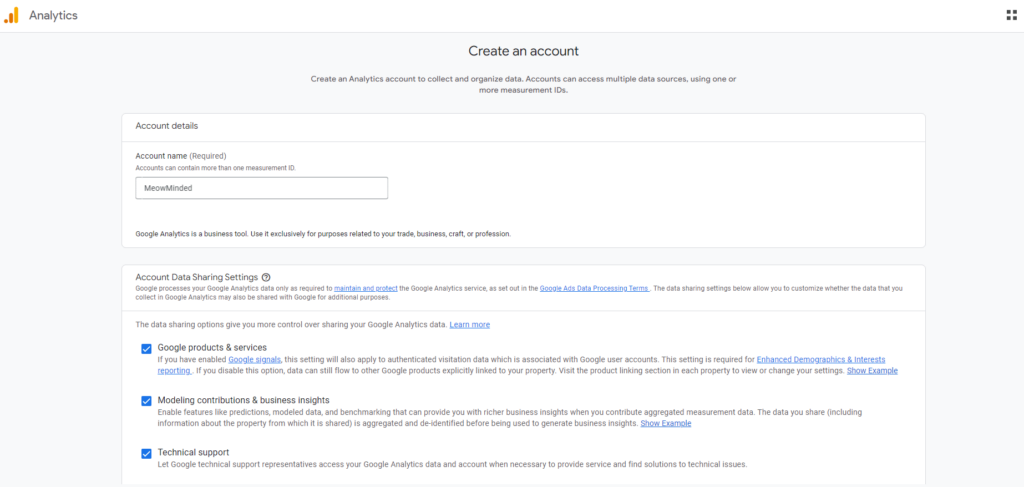The height and width of the screenshot is (487, 1024).
Task: Open the Google apps grid menu
Action: 1010,15
